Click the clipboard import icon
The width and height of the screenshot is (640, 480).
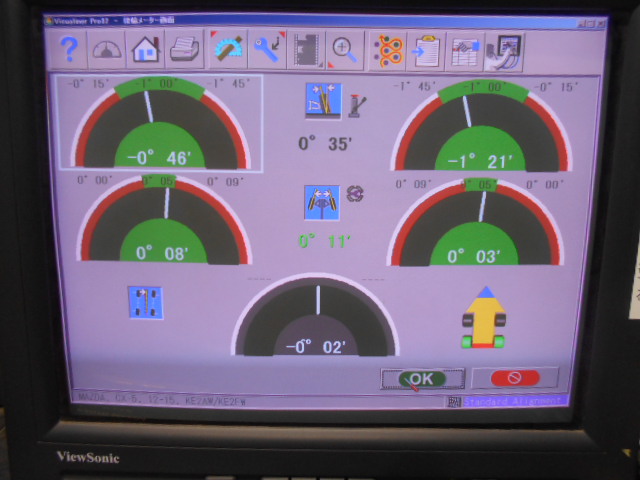pos(426,52)
